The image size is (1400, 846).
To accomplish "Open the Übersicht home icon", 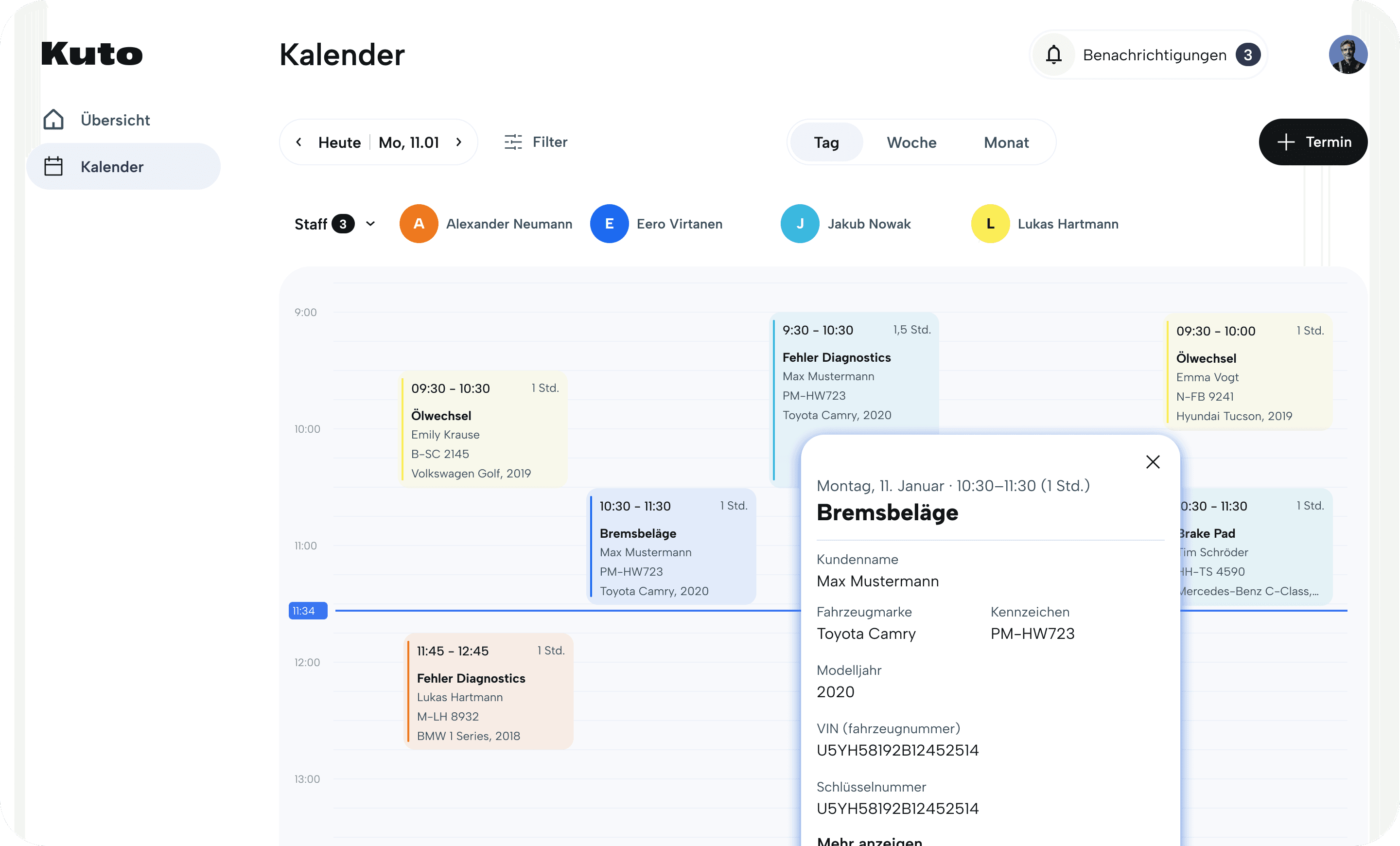I will pos(53,120).
